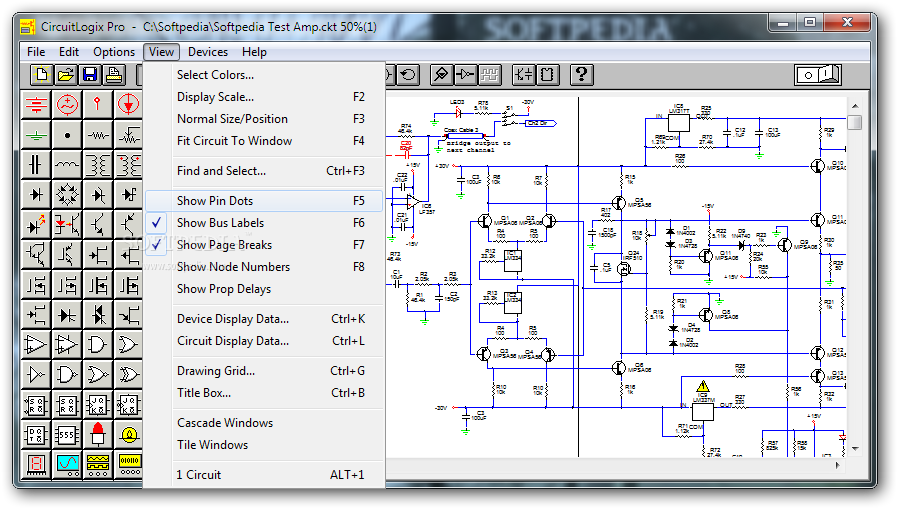Open the Options menu
Viewport: 898px width, 509px height.
click(114, 52)
